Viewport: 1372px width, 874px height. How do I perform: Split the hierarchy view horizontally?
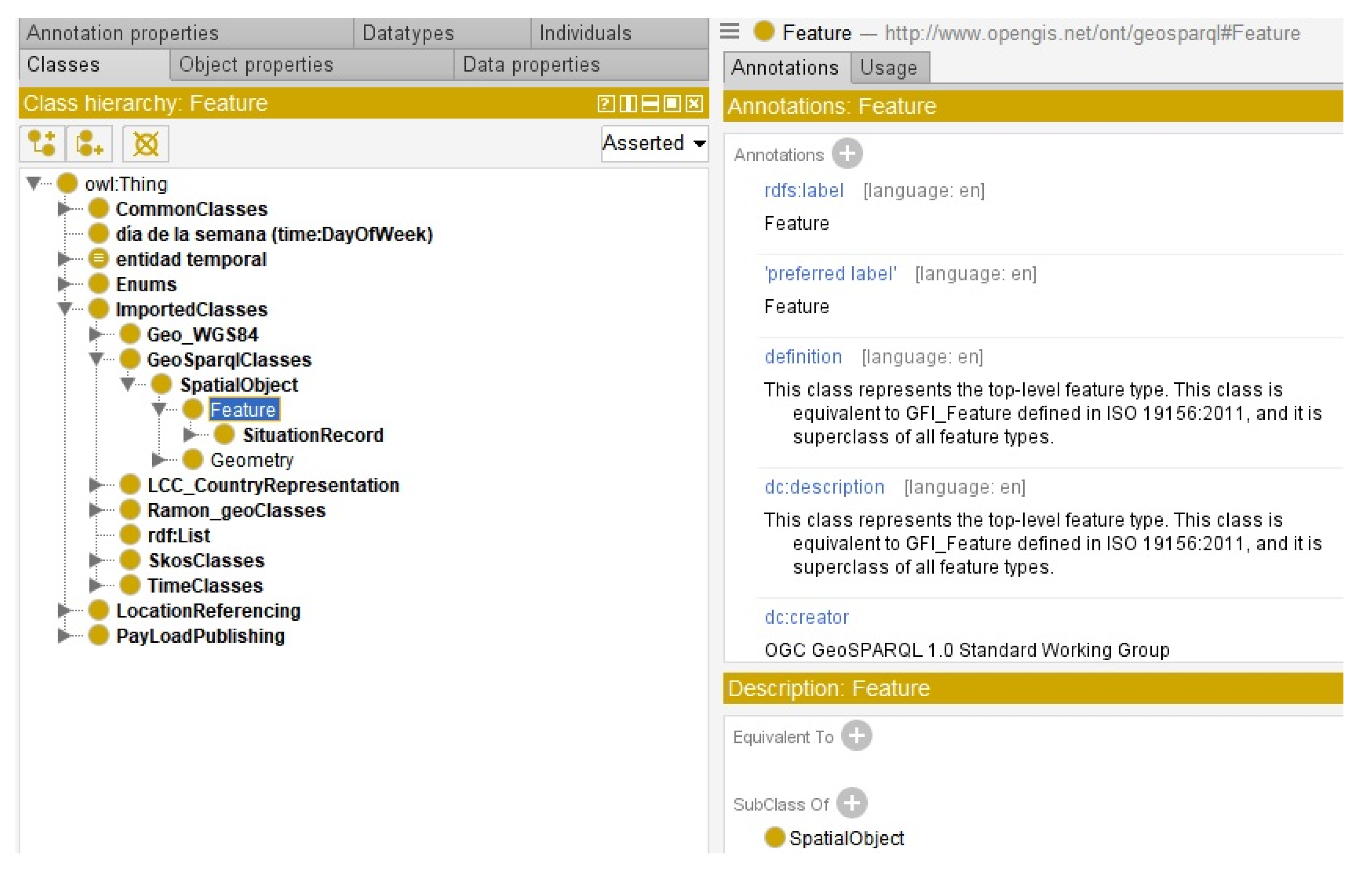tap(650, 104)
